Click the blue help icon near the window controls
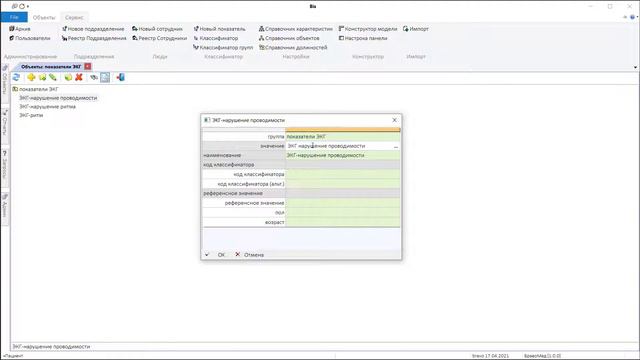Image resolution: width=640 pixels, height=360 pixels. click(x=633, y=17)
